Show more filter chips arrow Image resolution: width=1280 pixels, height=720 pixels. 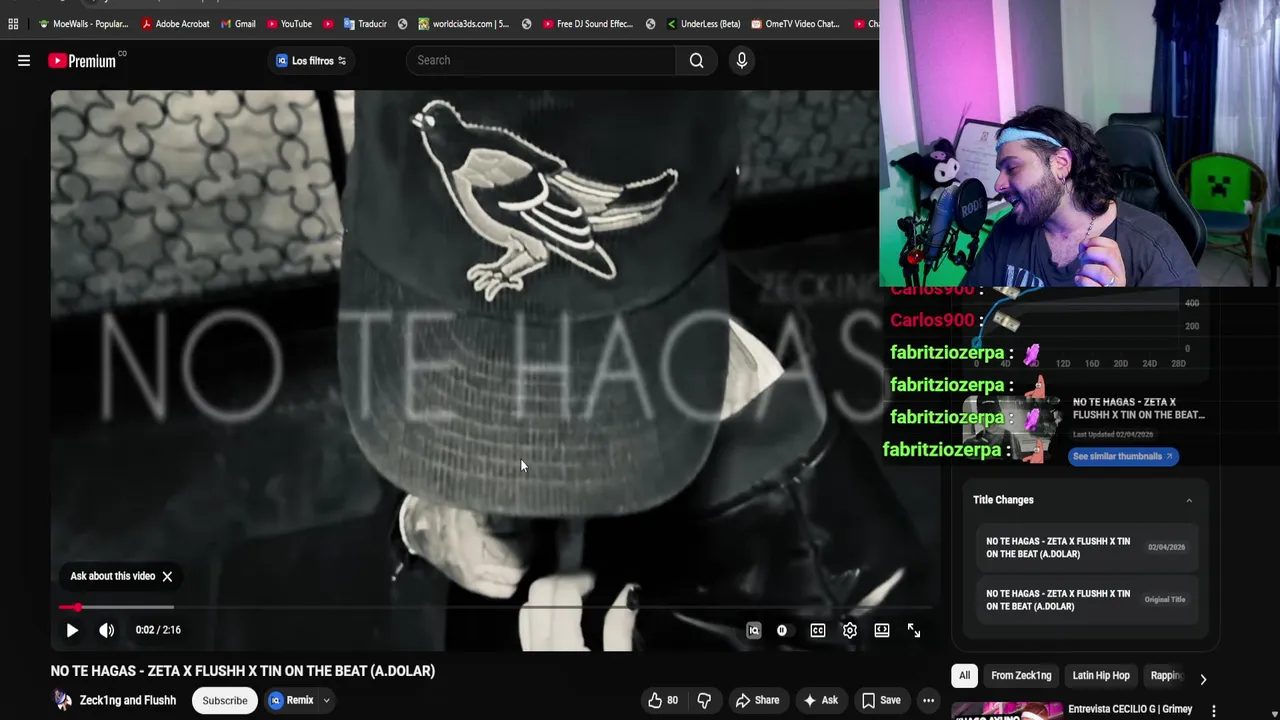1203,678
